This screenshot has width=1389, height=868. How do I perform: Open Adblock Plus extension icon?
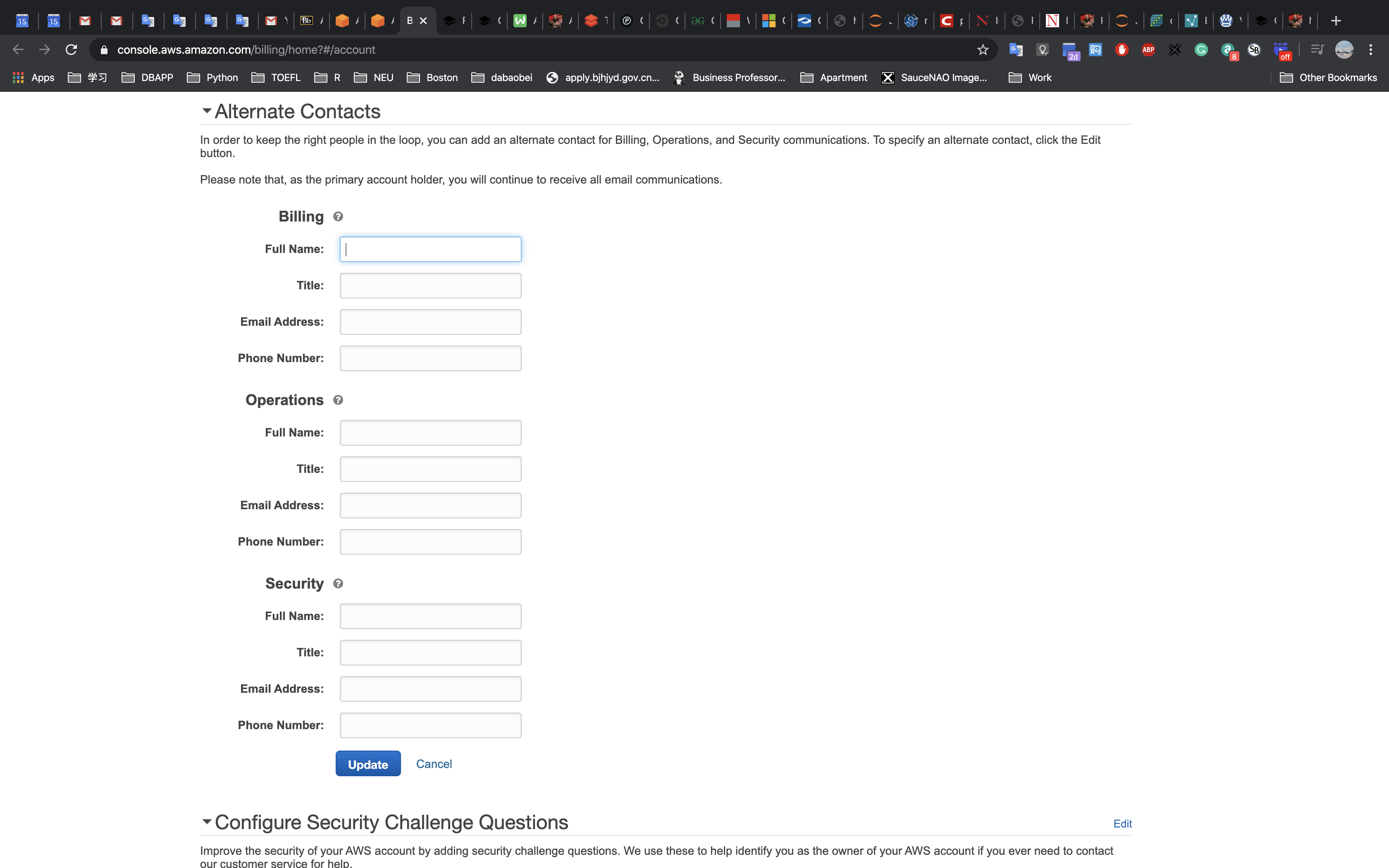click(1148, 50)
